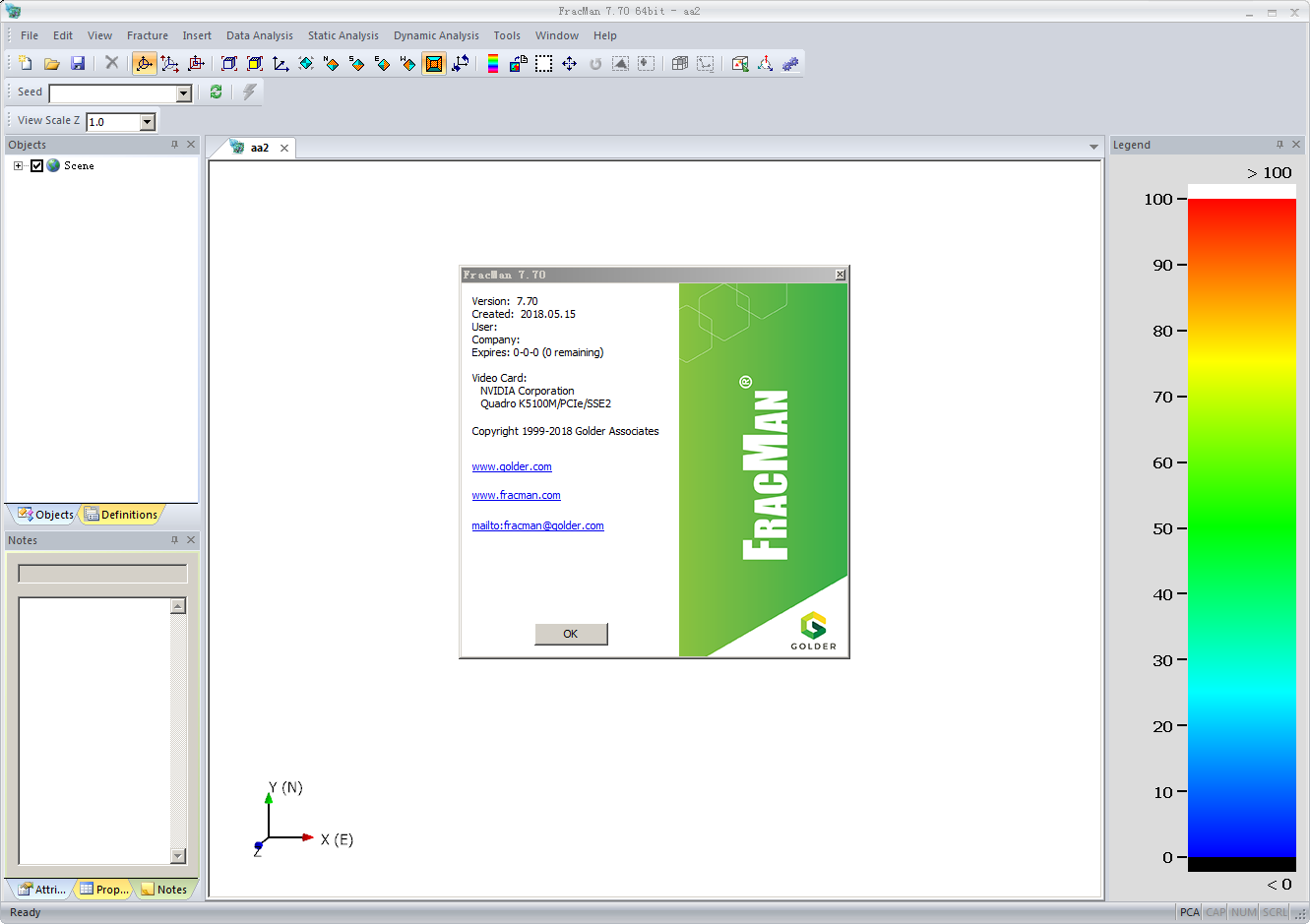Toggle the blue axes icon
The image size is (1310, 924).
pos(281,63)
